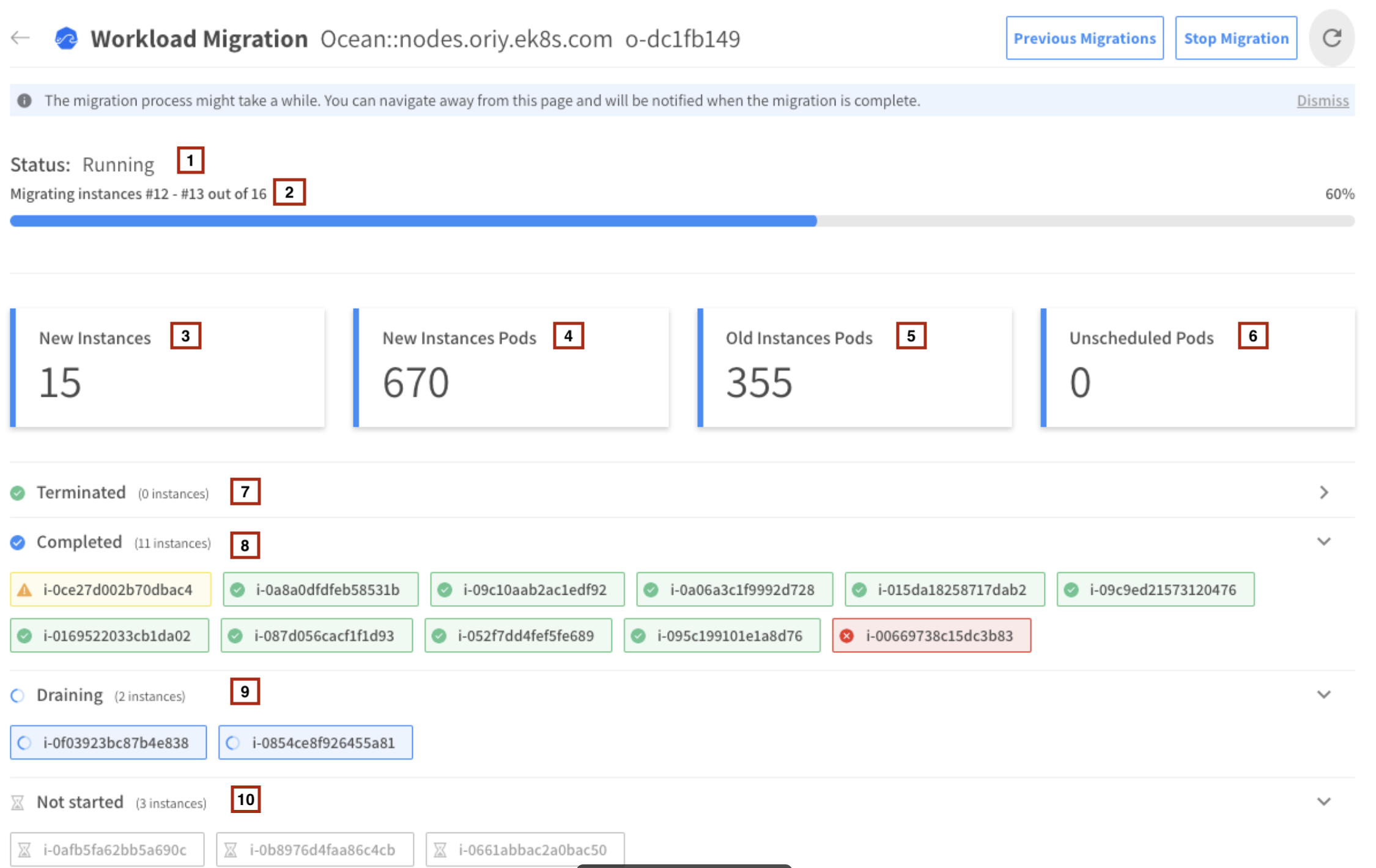Click the Ocean wave logo icon

tap(66, 39)
